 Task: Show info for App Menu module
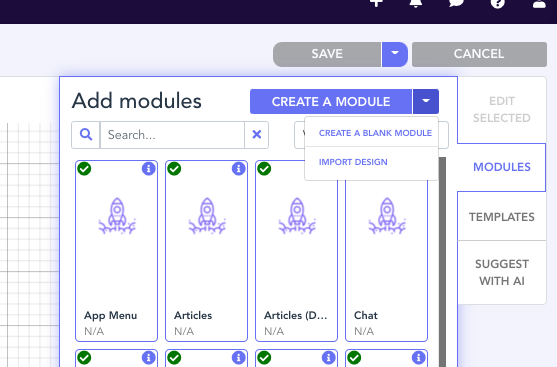click(x=148, y=168)
